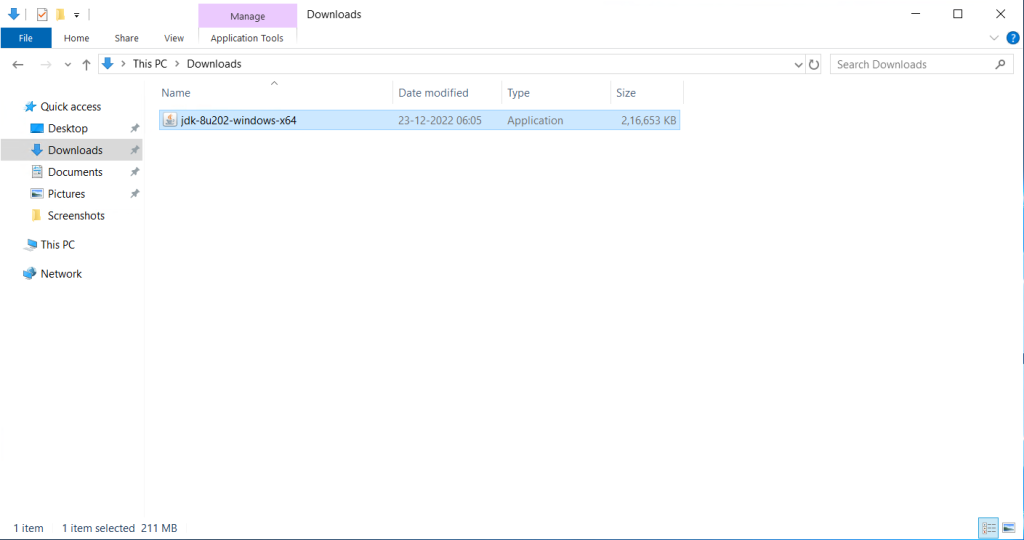Click This PC in address bar
The height and width of the screenshot is (540, 1024).
point(150,63)
